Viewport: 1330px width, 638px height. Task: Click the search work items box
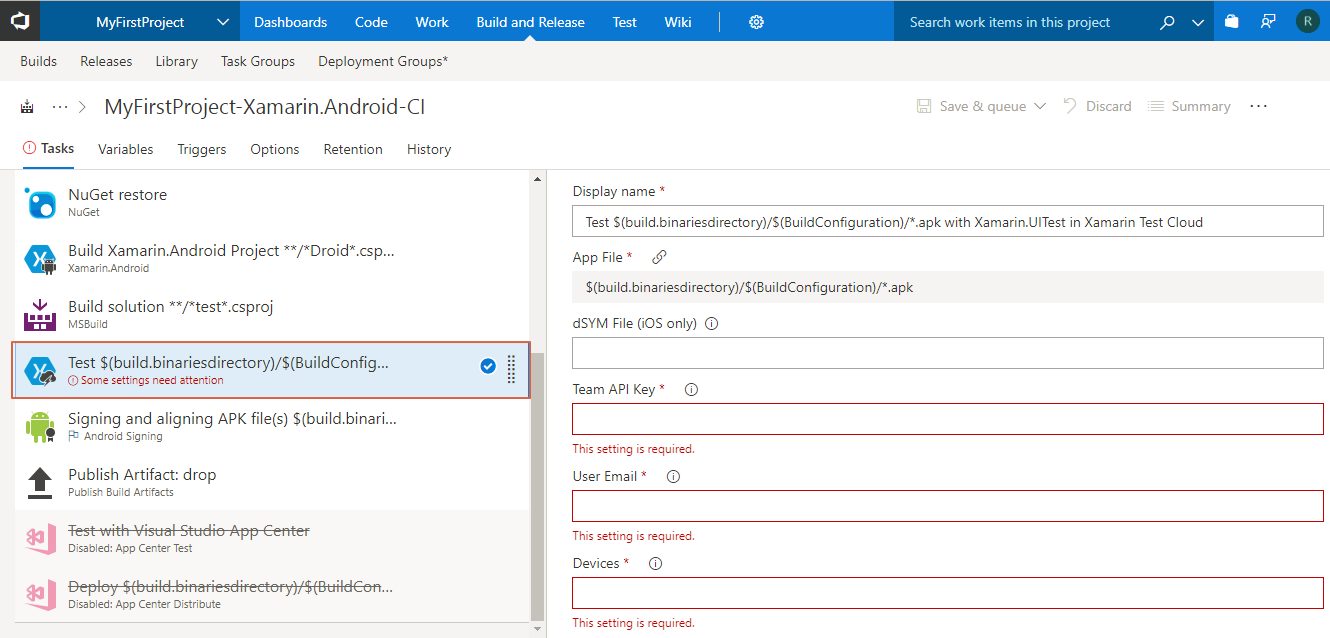coord(1025,22)
